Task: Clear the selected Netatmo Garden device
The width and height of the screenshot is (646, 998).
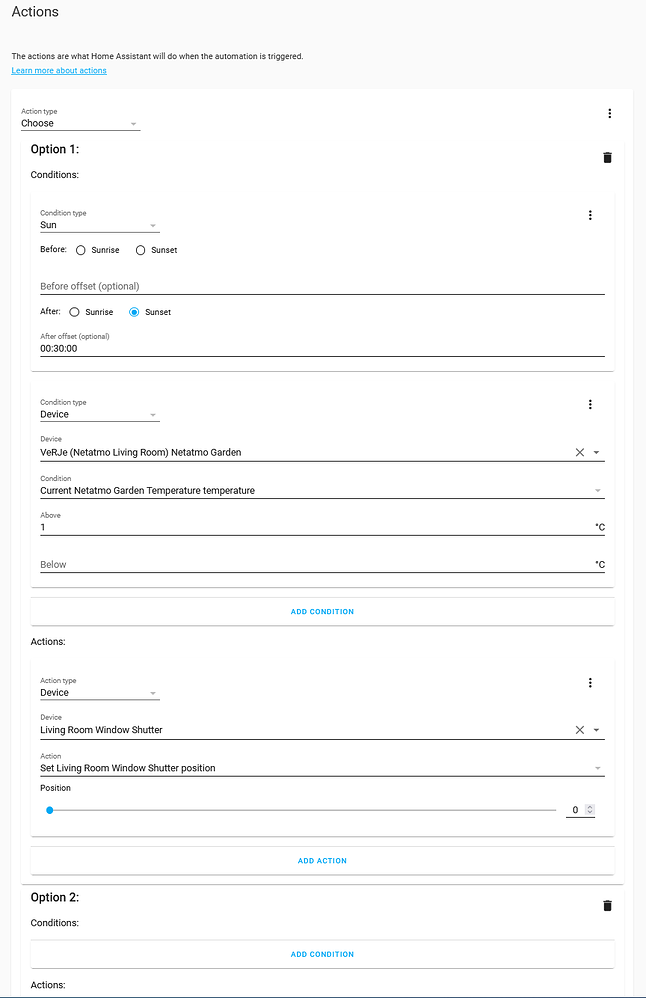Action: [x=579, y=451]
